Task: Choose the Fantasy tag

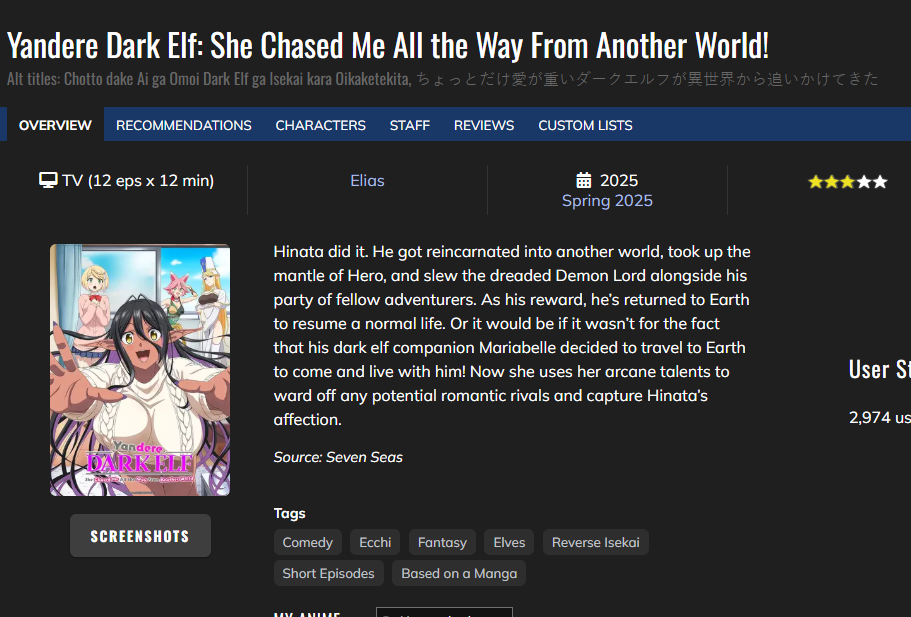Action: [442, 542]
